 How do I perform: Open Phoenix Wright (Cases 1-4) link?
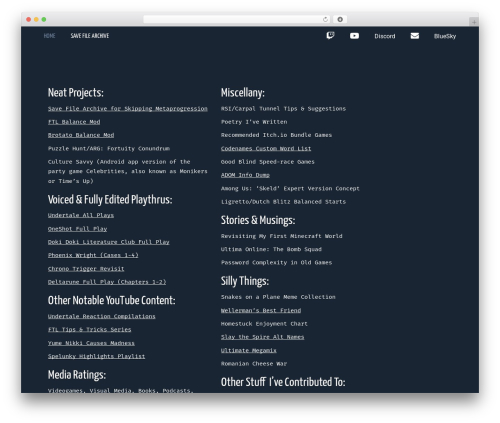(x=93, y=255)
